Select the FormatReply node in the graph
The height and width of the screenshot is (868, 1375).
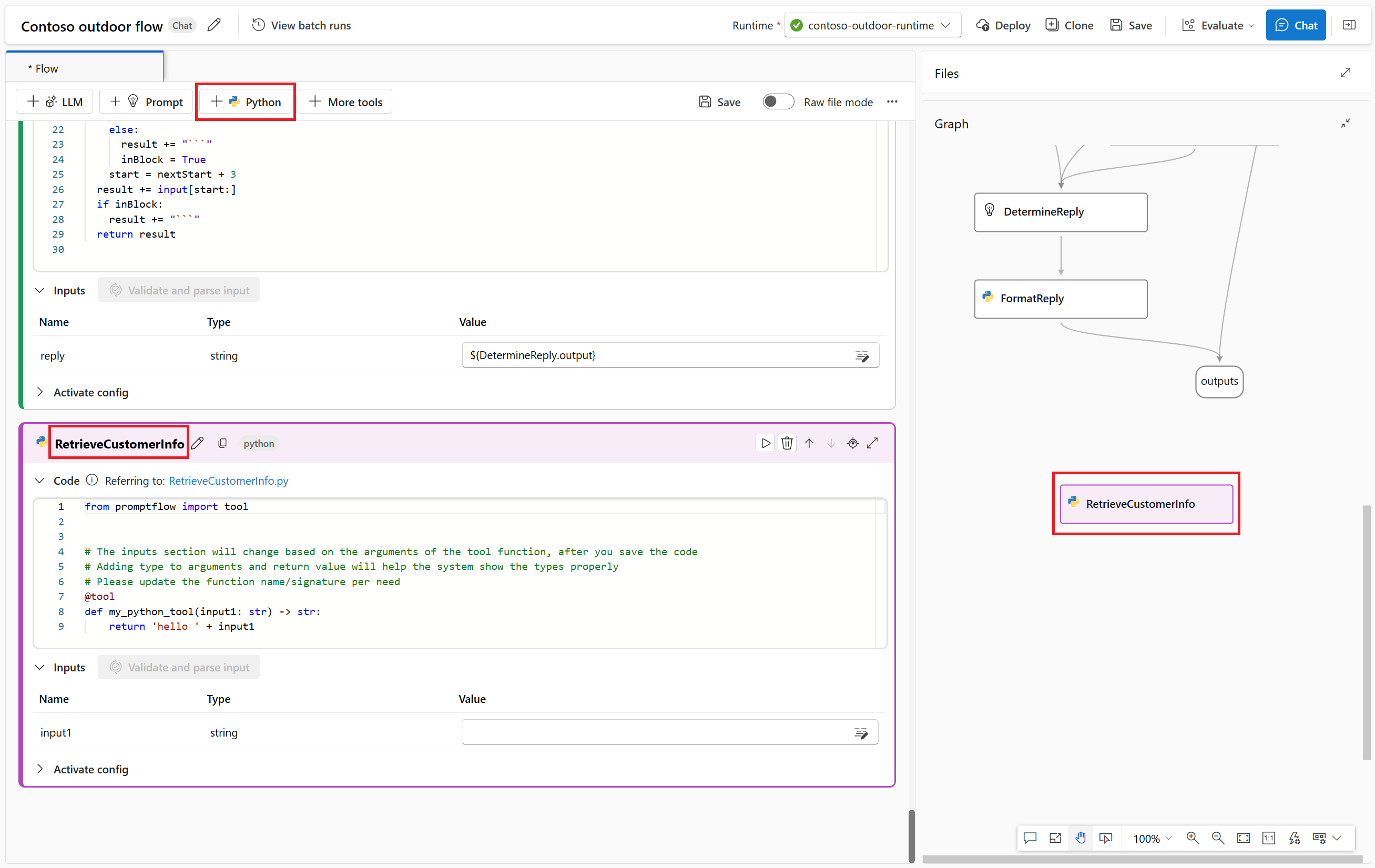click(x=1061, y=299)
